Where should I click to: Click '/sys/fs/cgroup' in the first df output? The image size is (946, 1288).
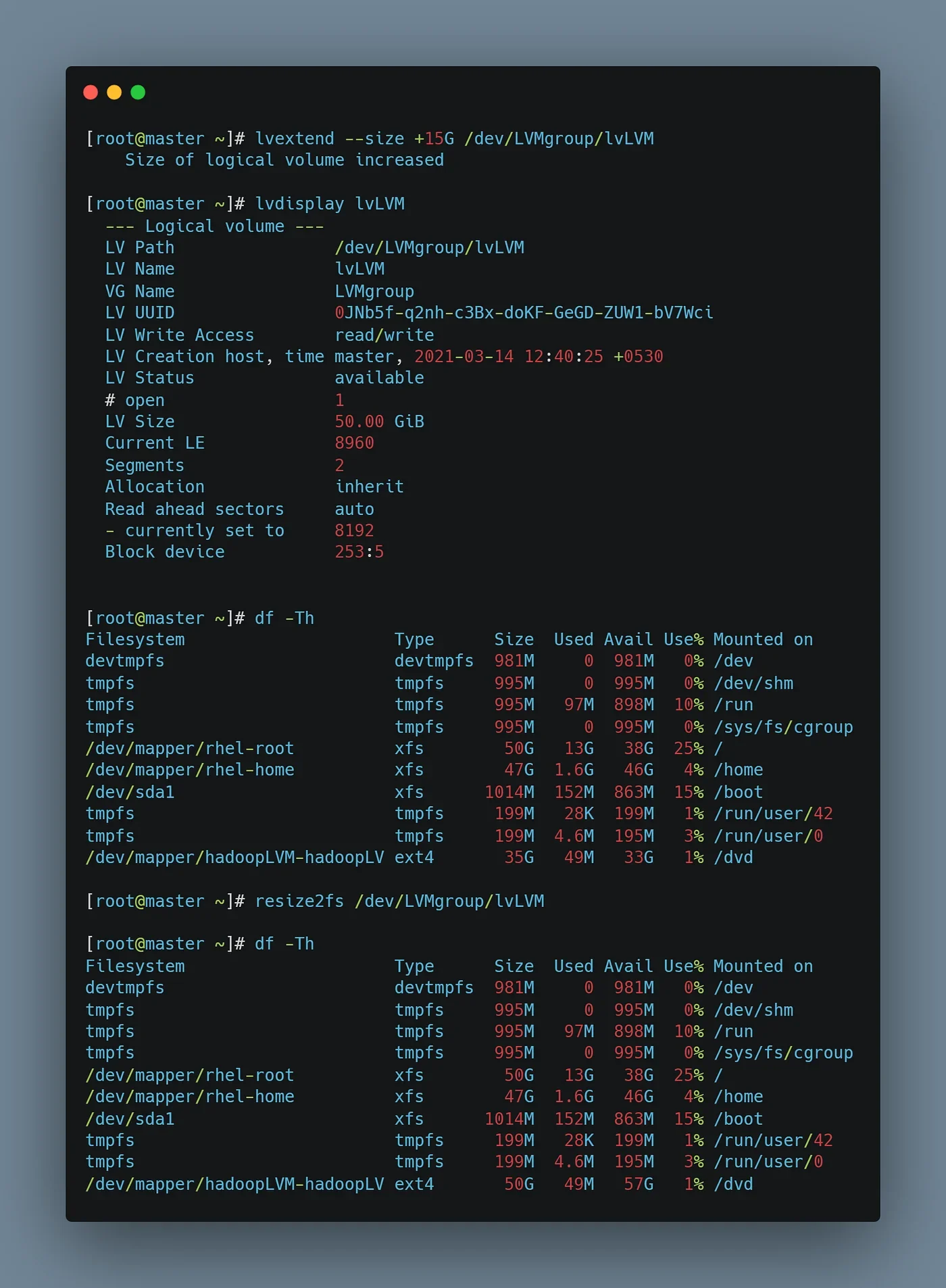pyautogui.click(x=783, y=727)
